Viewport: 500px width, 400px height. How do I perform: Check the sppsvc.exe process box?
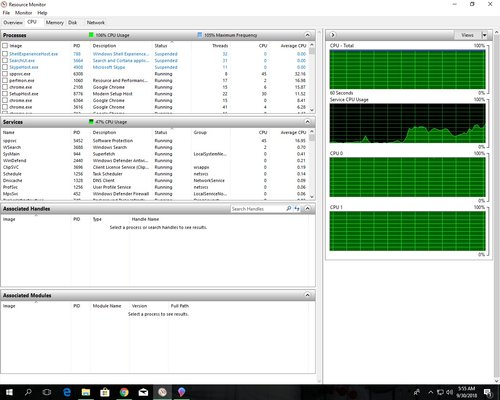click(x=5, y=74)
